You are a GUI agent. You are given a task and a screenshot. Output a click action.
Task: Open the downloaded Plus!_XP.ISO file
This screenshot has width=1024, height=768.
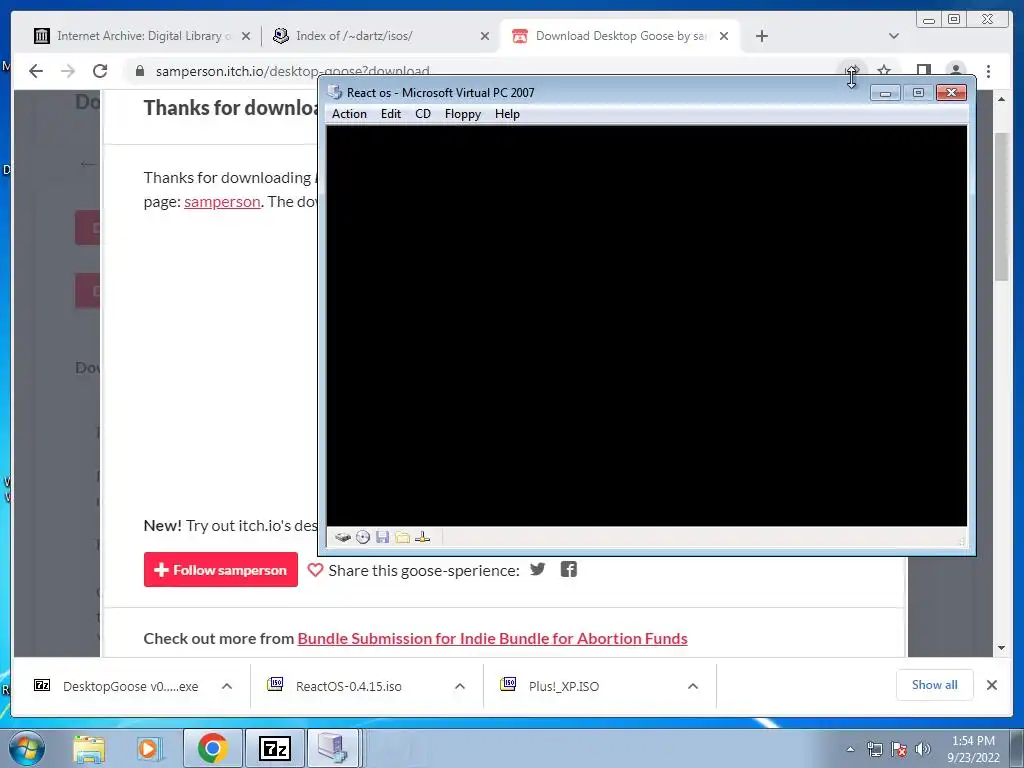pos(565,686)
